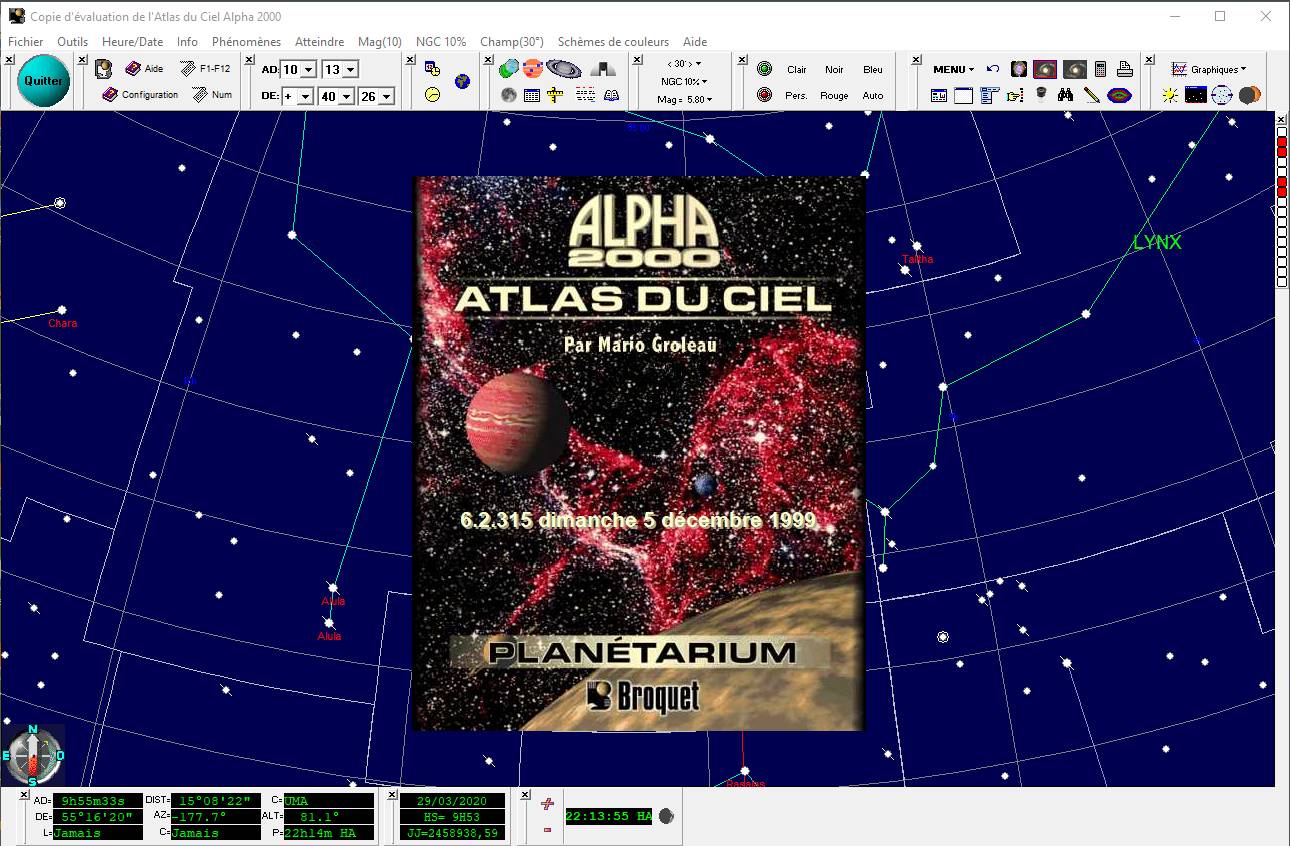The image size is (1290, 846).
Task: Toggle the green light indicator
Action: tap(765, 69)
